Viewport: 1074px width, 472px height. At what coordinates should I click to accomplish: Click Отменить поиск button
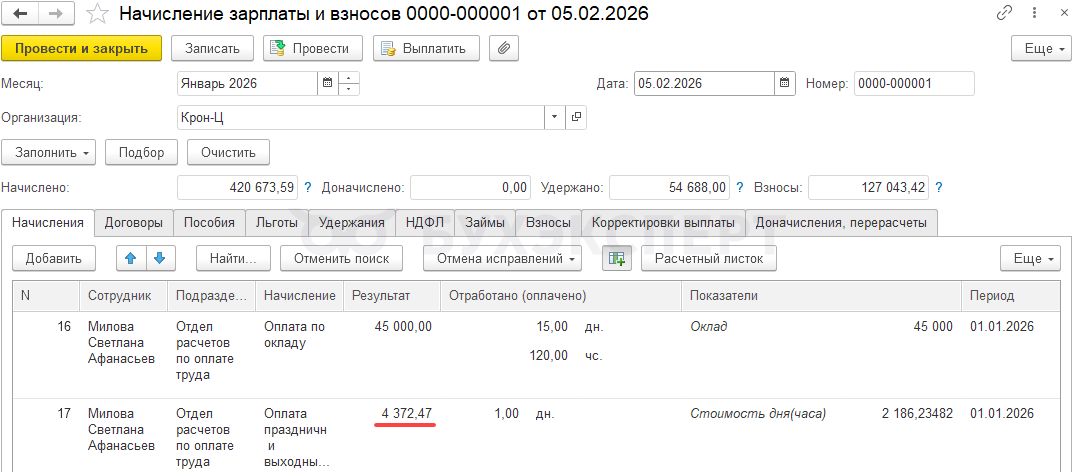[x=341, y=259]
